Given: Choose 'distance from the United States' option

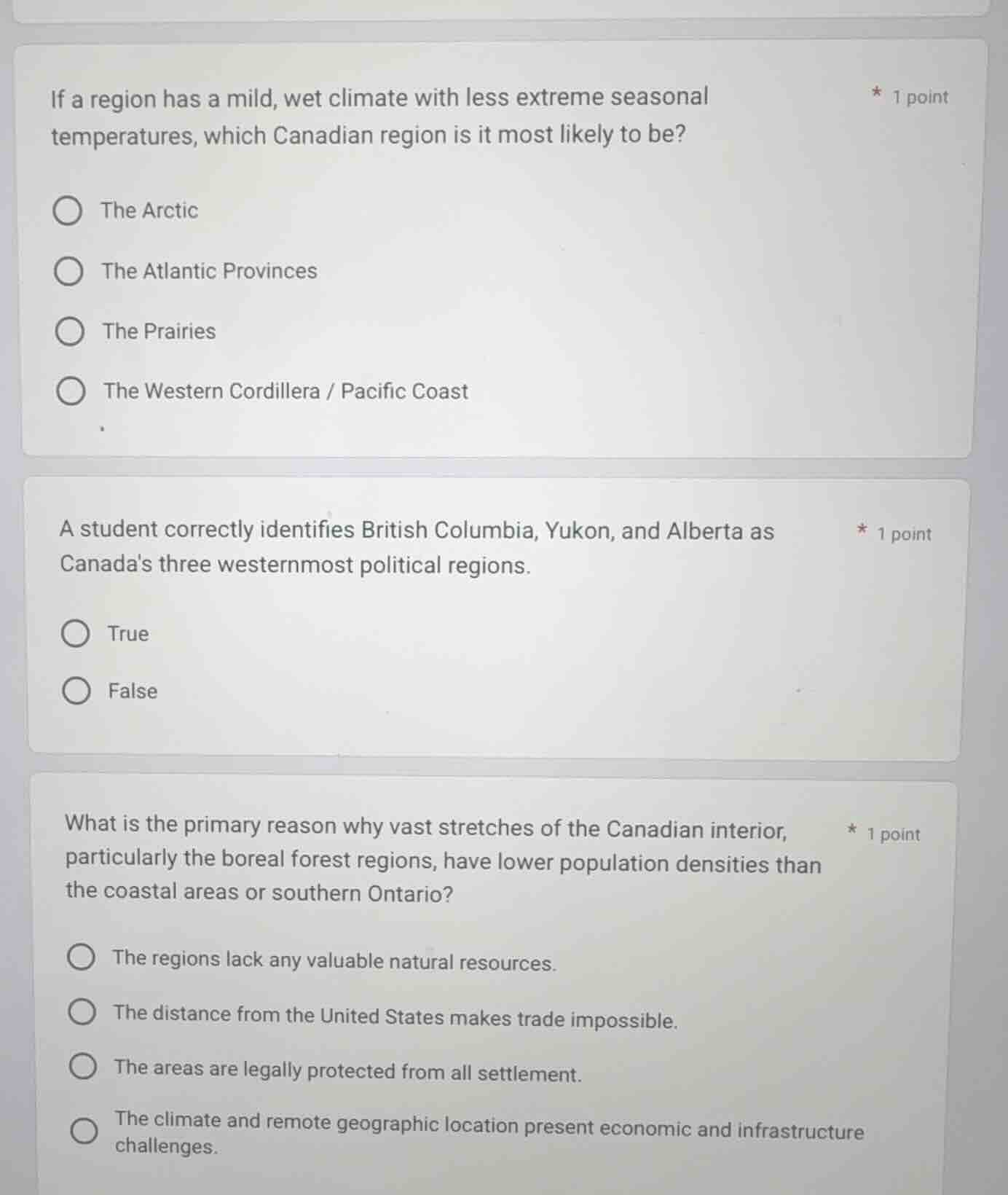Looking at the screenshot, I should (x=82, y=1012).
